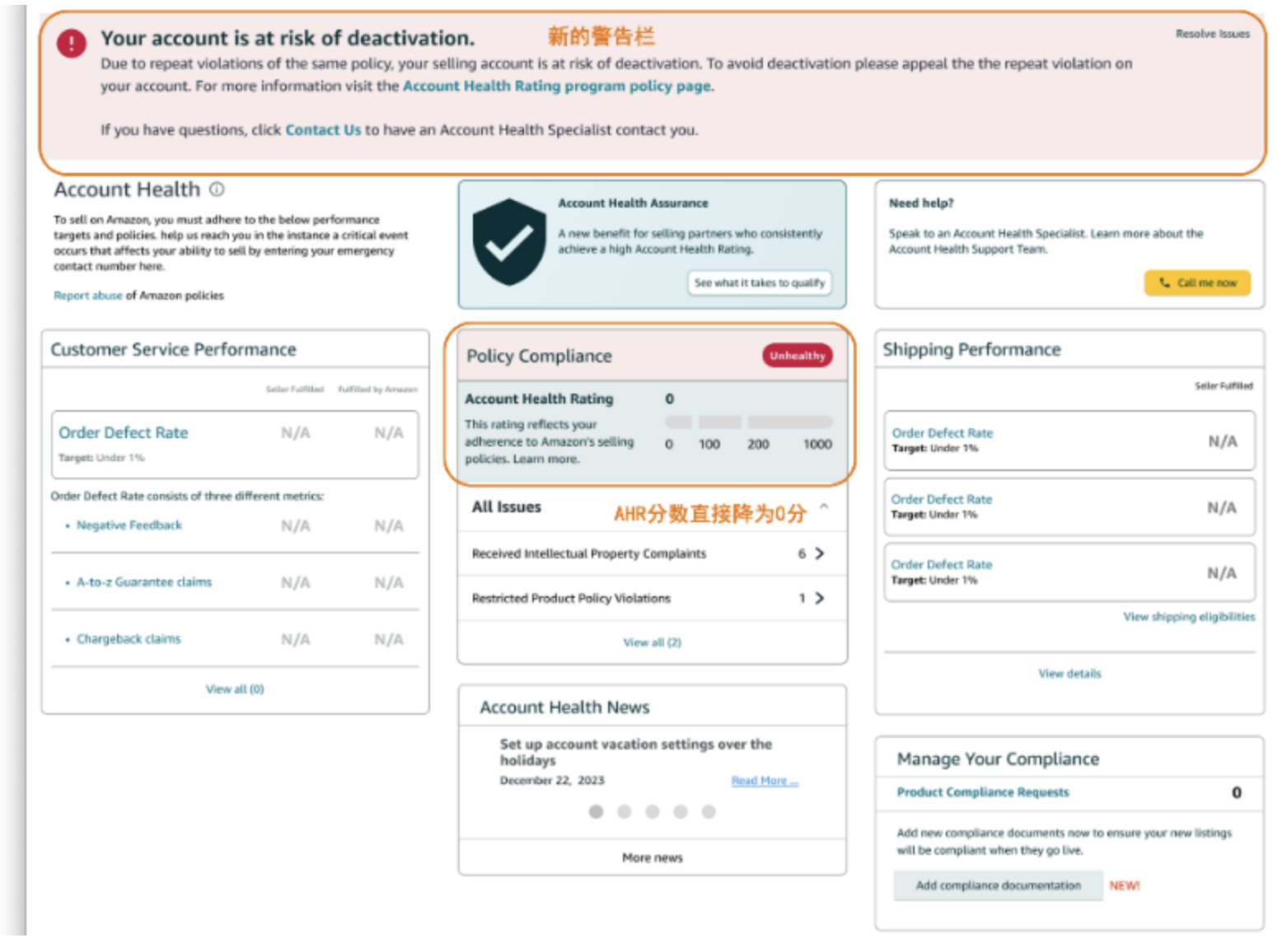
Task: Click Seller Fulfilled column header in Customer Service
Action: point(294,389)
